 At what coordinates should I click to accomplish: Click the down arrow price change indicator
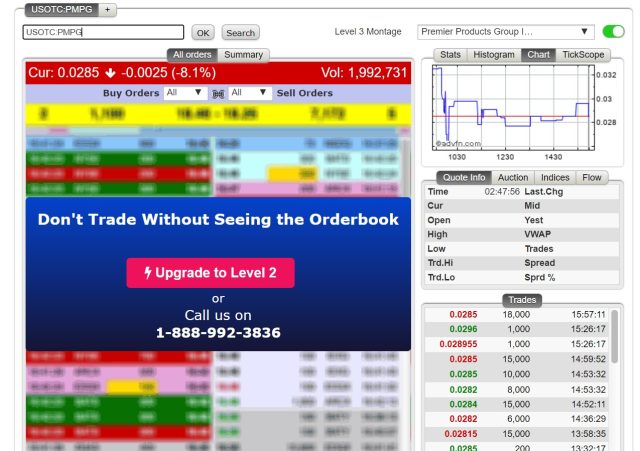(110, 73)
